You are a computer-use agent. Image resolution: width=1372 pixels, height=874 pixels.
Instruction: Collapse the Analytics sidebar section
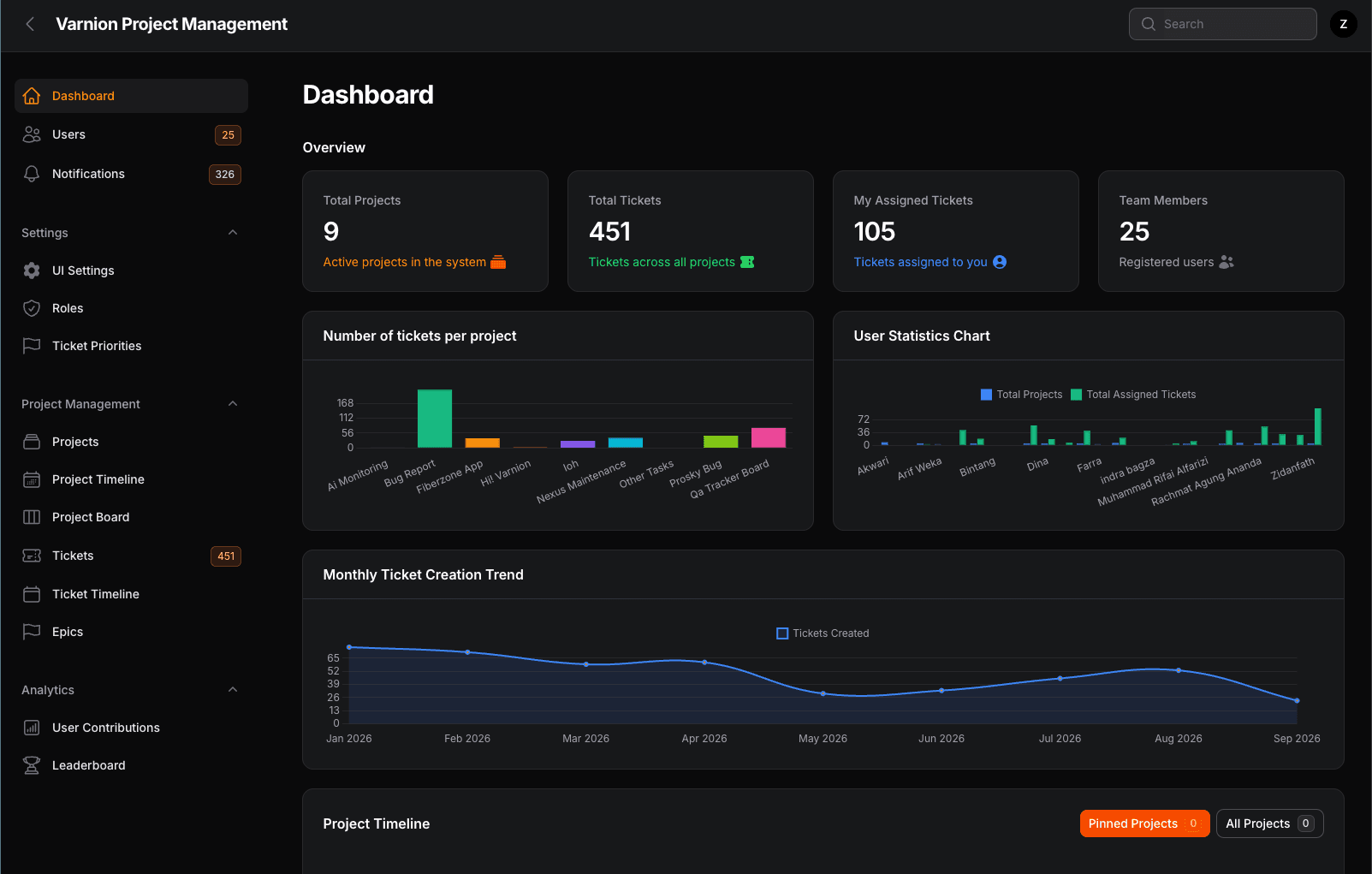(233, 690)
